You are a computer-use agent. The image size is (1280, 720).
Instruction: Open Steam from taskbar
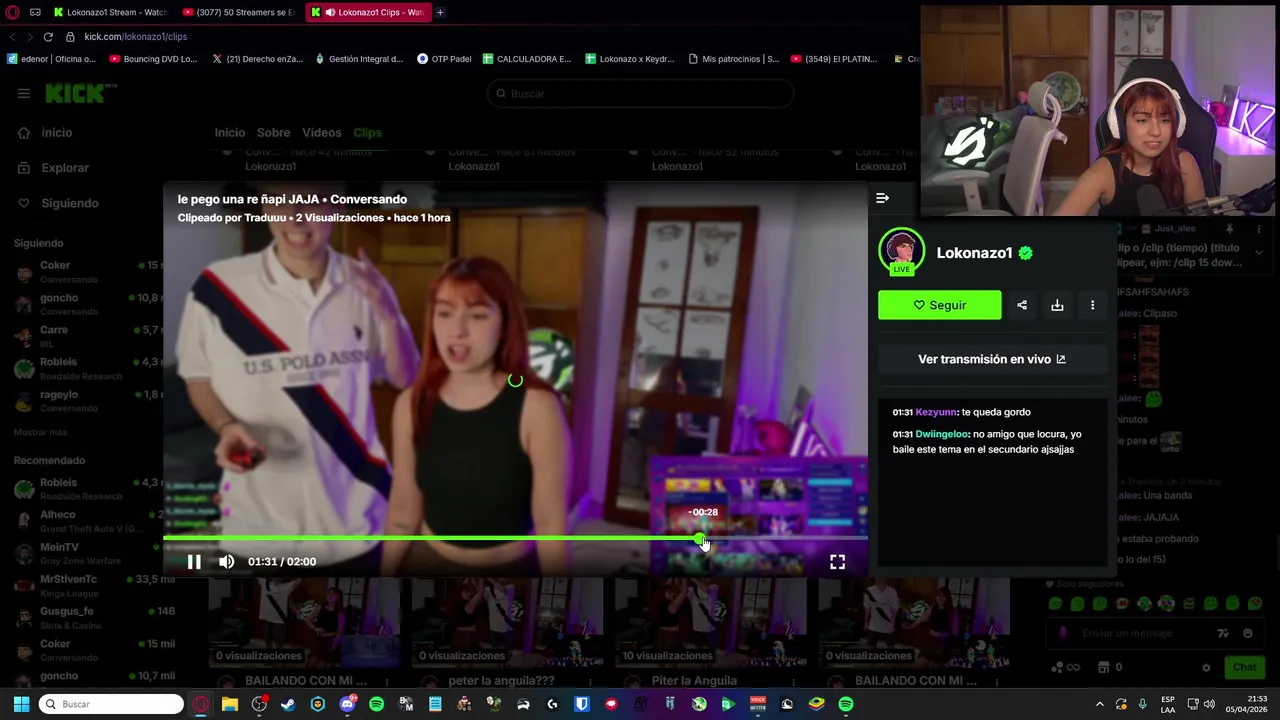tap(288, 704)
